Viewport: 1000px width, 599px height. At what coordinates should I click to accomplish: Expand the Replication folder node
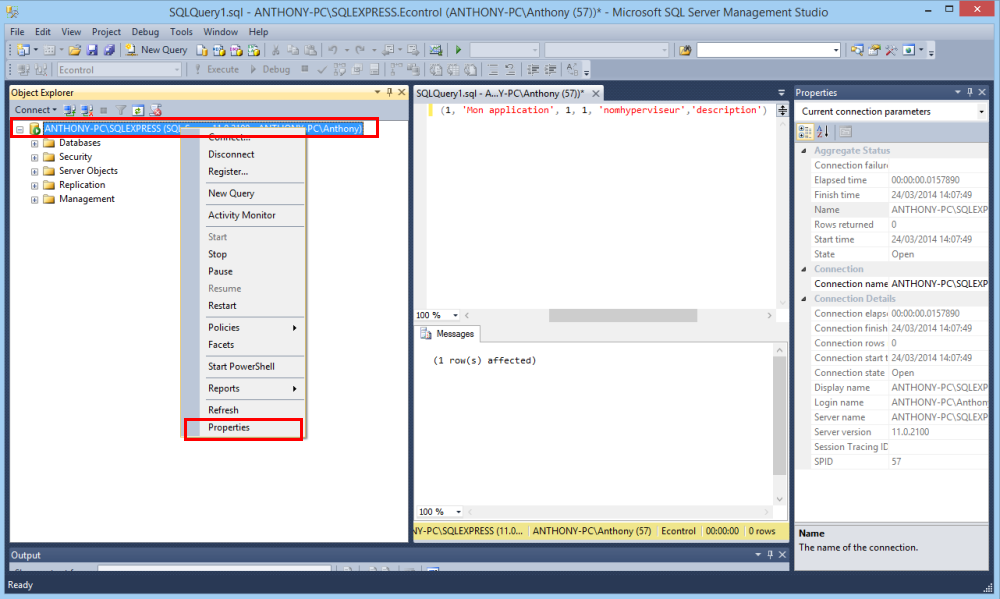click(x=34, y=186)
